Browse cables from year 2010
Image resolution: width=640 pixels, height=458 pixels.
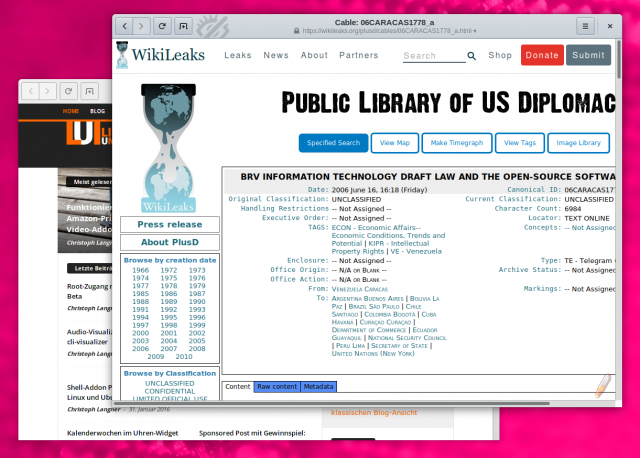(x=184, y=356)
